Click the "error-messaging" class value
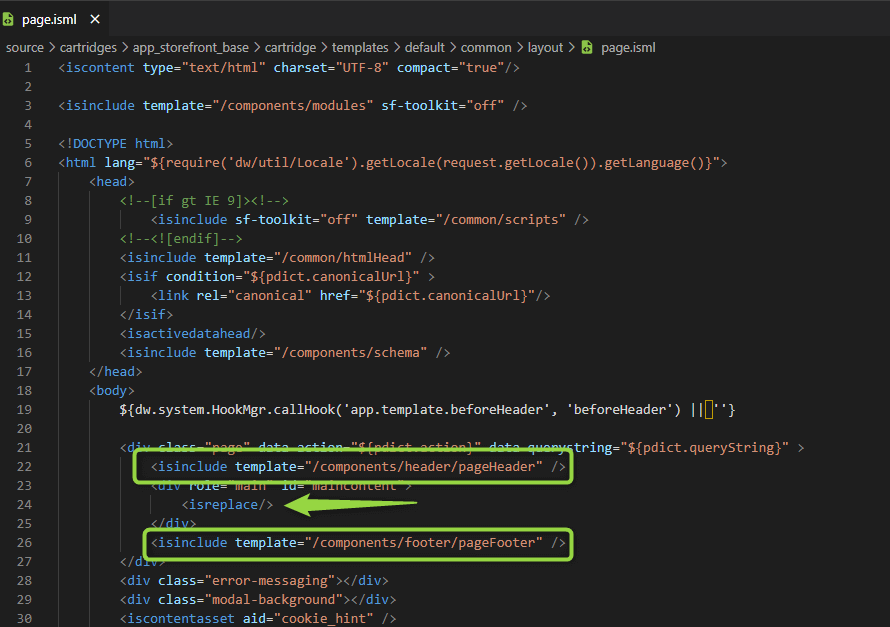This screenshot has width=890, height=627. point(270,581)
